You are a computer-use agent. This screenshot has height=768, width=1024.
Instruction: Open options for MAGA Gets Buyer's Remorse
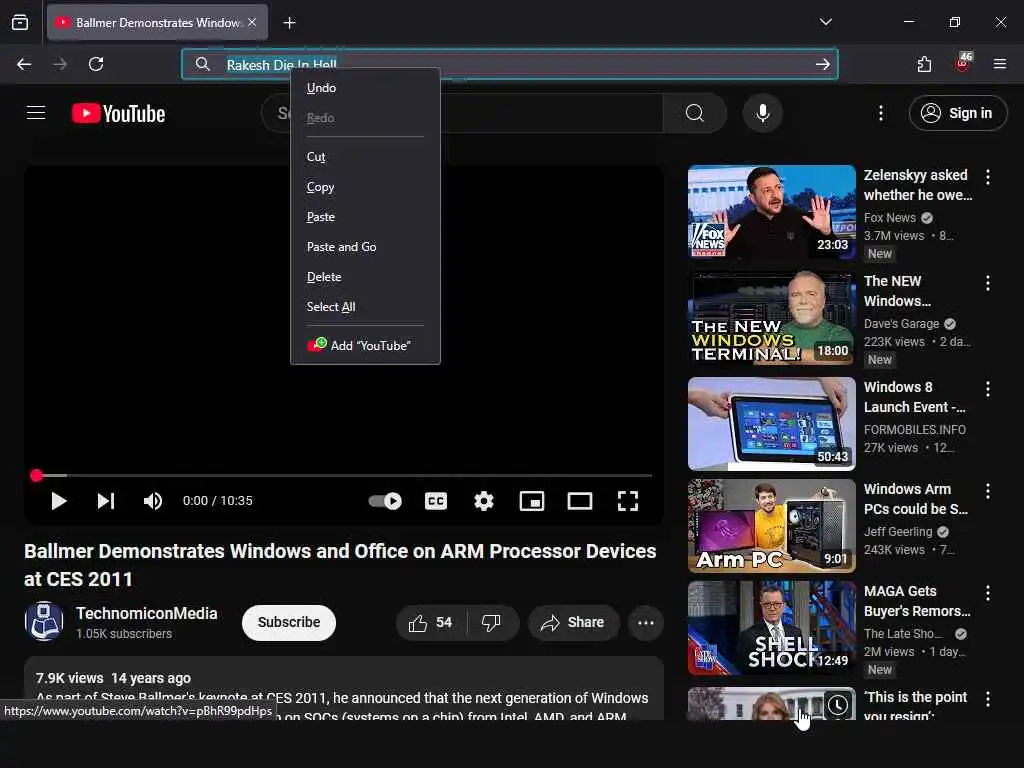coord(987,592)
